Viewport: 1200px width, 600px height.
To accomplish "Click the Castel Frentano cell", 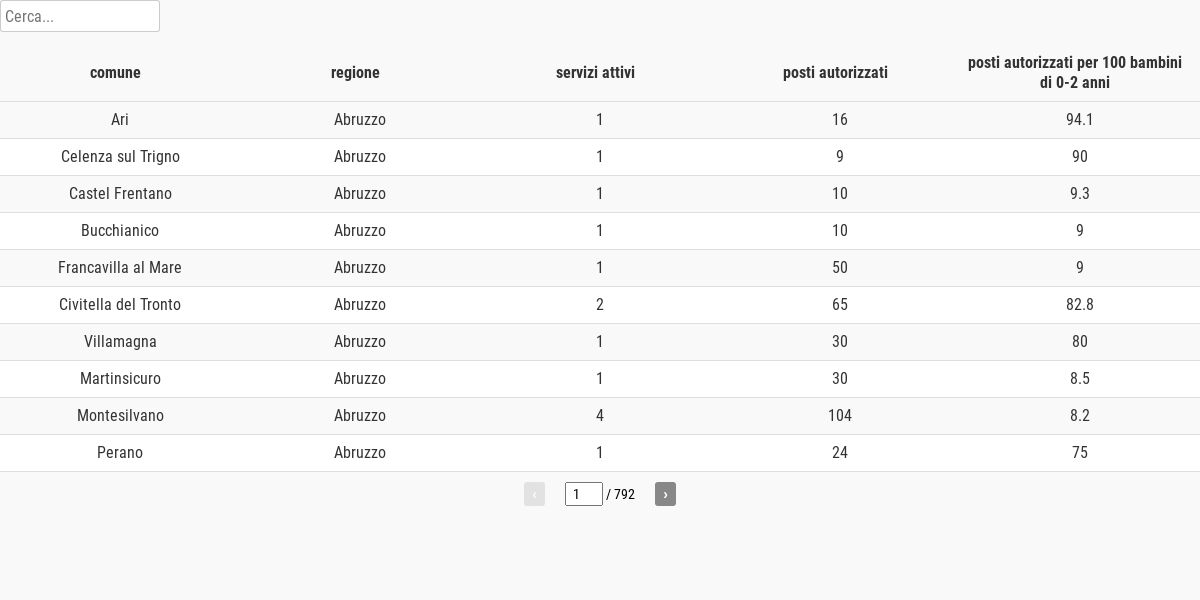I will click(x=120, y=194).
